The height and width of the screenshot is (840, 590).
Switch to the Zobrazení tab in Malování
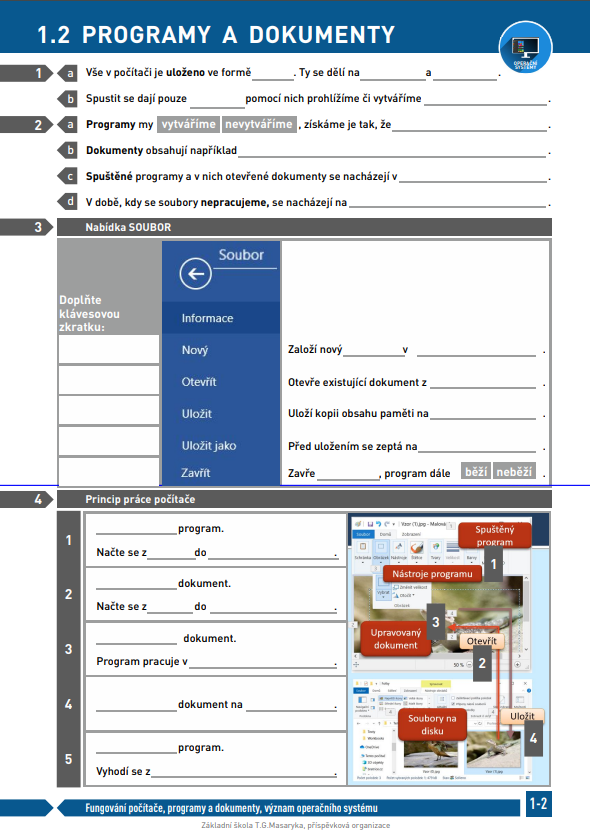coord(411,534)
